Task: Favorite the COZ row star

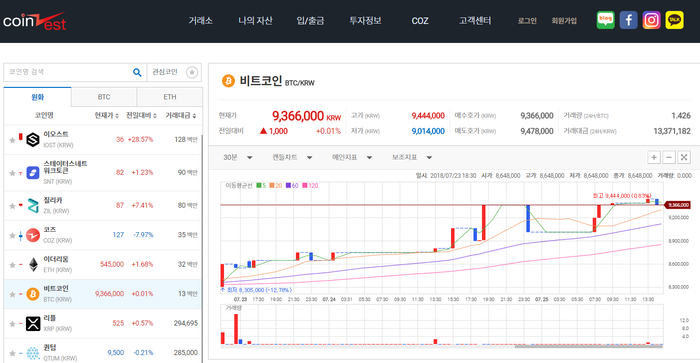Action: coord(12,235)
